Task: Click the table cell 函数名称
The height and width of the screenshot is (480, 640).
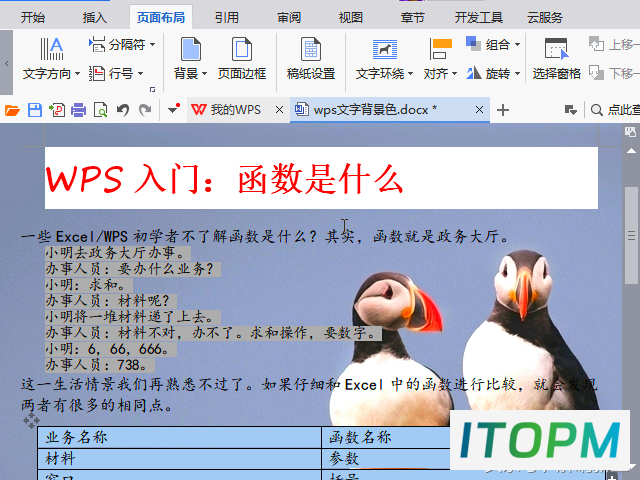Action: coord(386,438)
